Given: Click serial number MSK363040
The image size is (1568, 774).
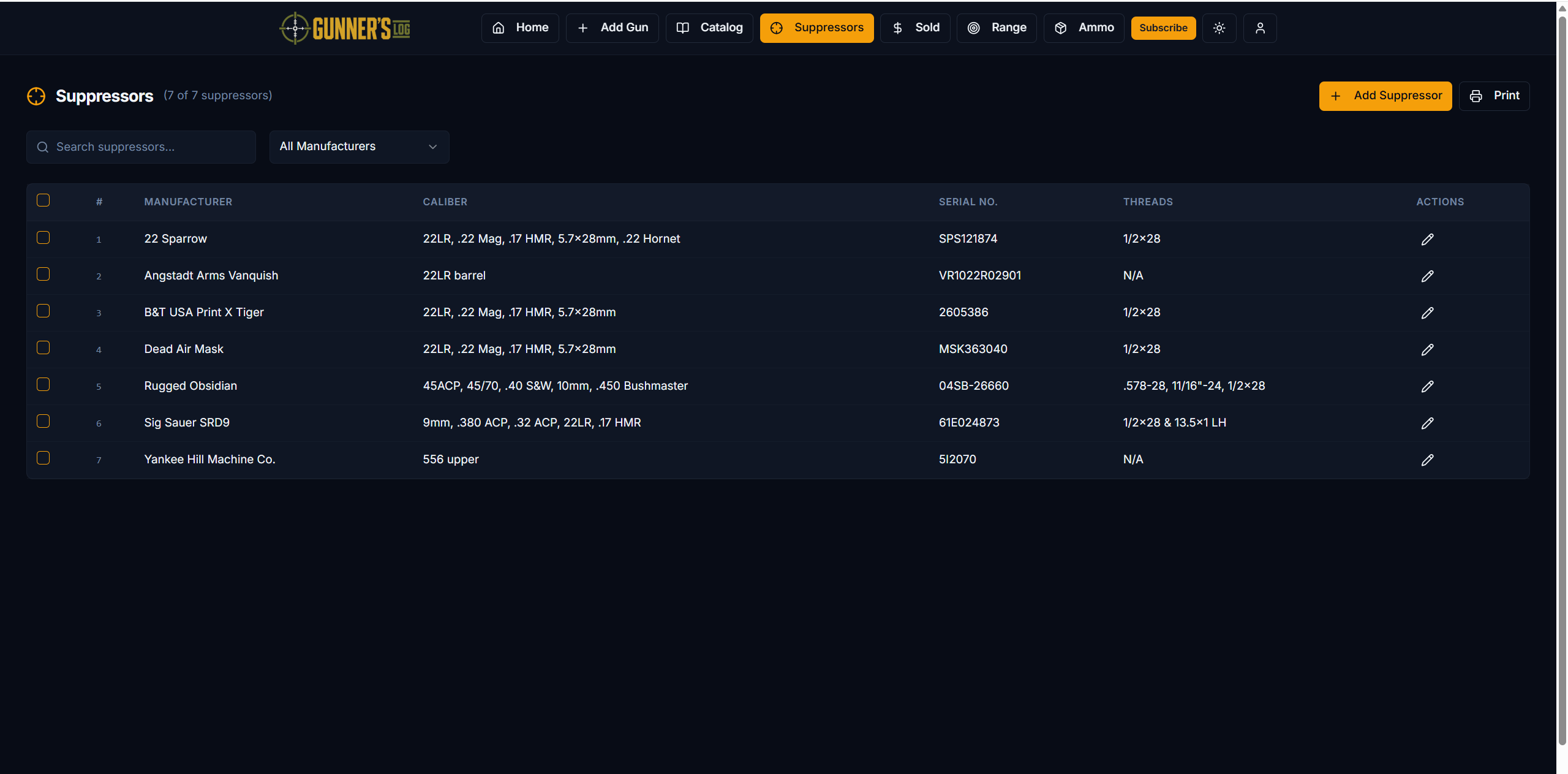Looking at the screenshot, I should pyautogui.click(x=973, y=349).
